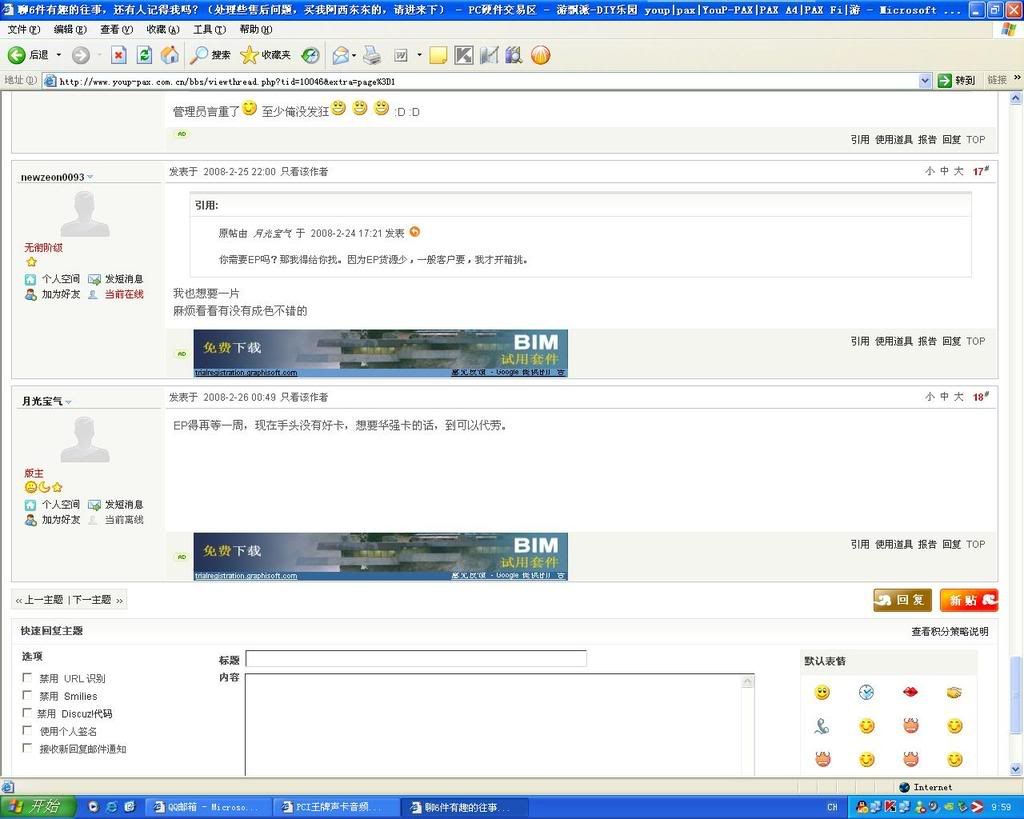The width and height of the screenshot is (1024, 819).
Task: Click the browser Back arrow button
Action: (x=17, y=55)
